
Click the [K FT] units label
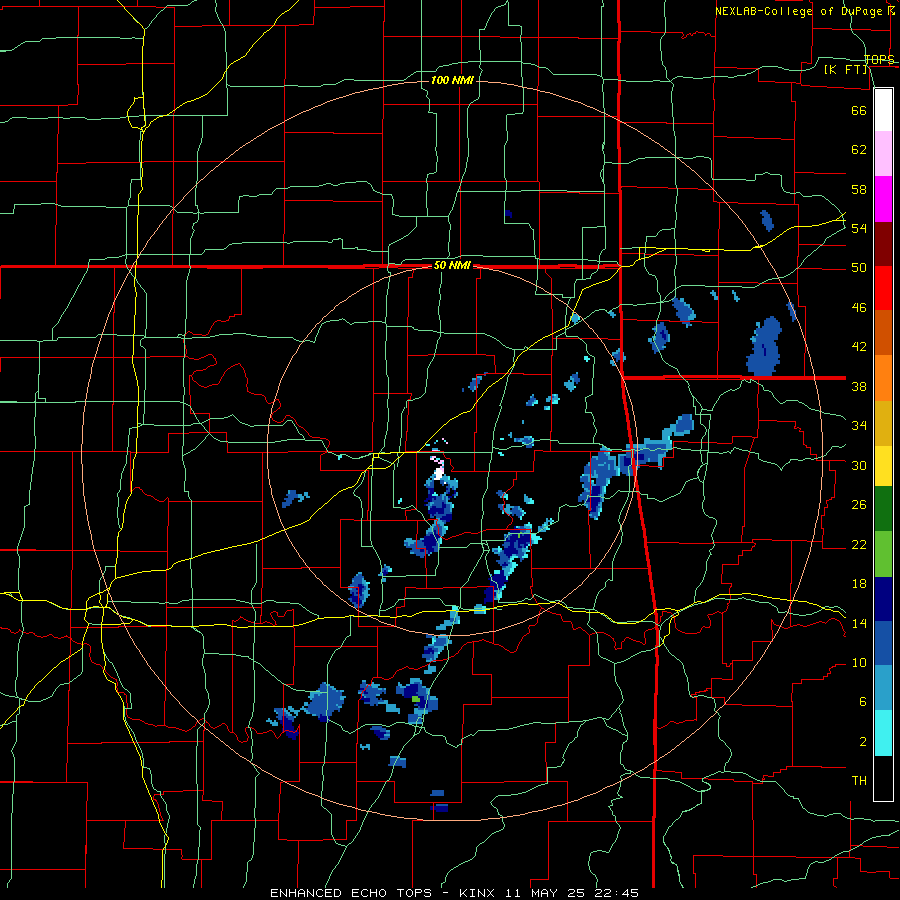(846, 69)
